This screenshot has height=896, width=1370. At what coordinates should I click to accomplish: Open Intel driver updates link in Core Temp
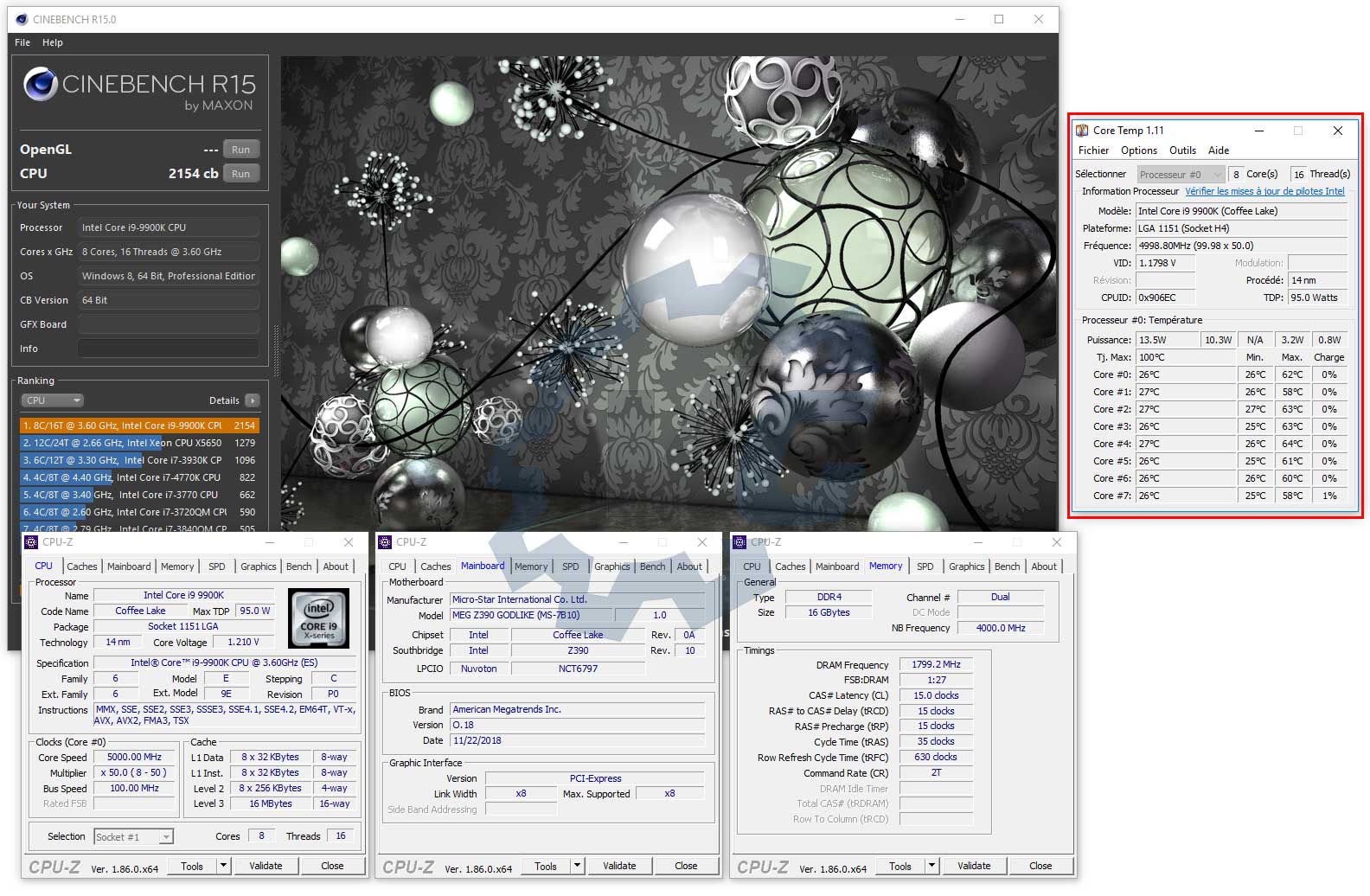click(1264, 191)
